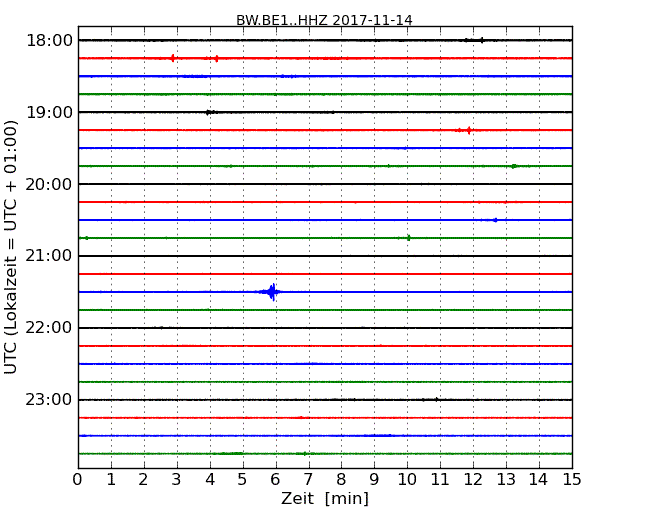The image size is (650, 520).
Task: Click x-axis tick label 13
Action: pos(506,480)
